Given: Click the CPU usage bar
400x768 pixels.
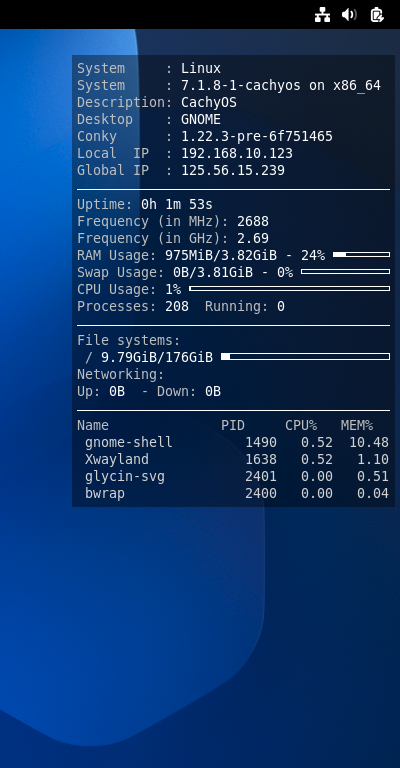Looking at the screenshot, I should (x=289, y=289).
